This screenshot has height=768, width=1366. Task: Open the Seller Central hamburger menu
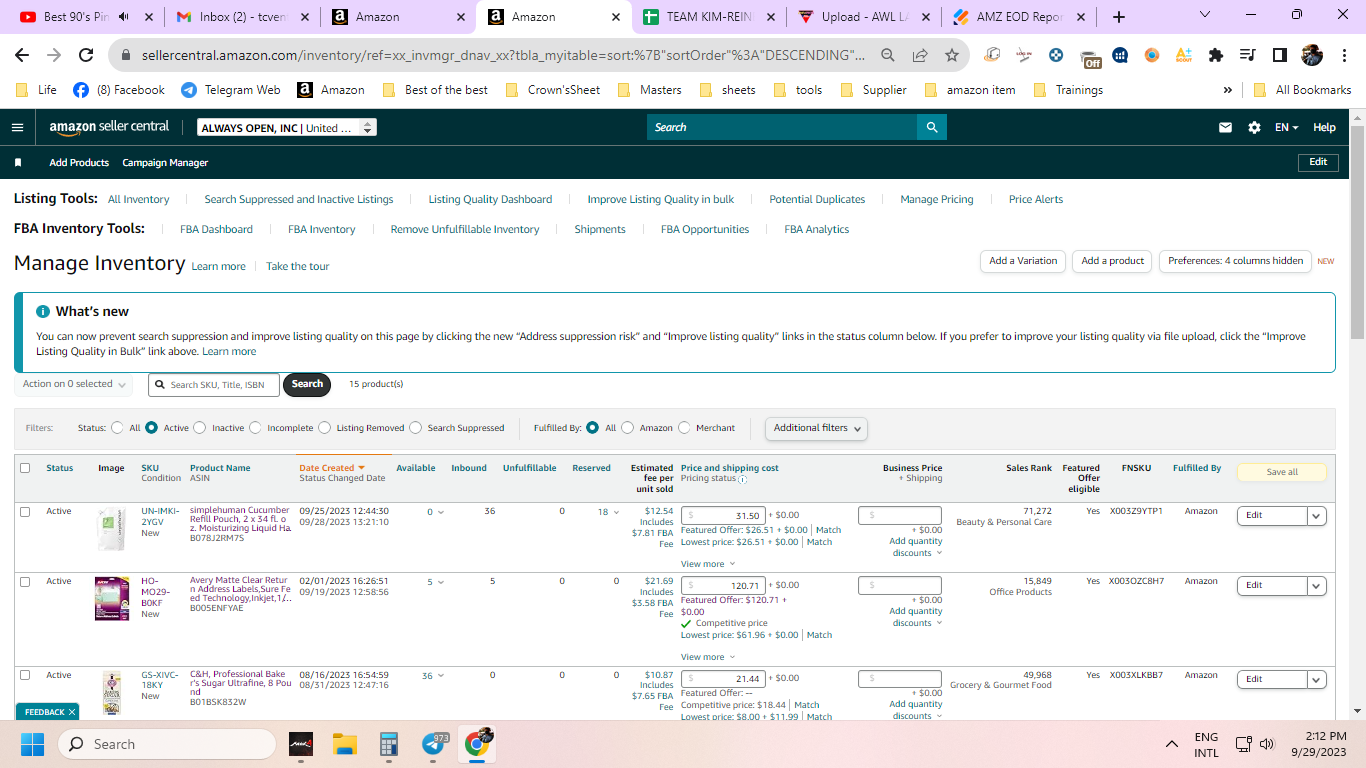pos(17,127)
